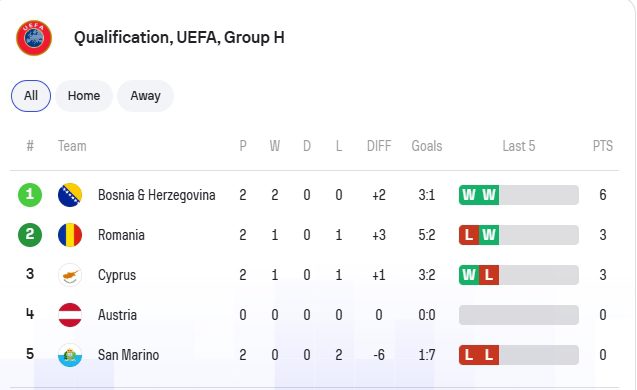
Task: Switch to the Home standings filter
Action: point(84,96)
